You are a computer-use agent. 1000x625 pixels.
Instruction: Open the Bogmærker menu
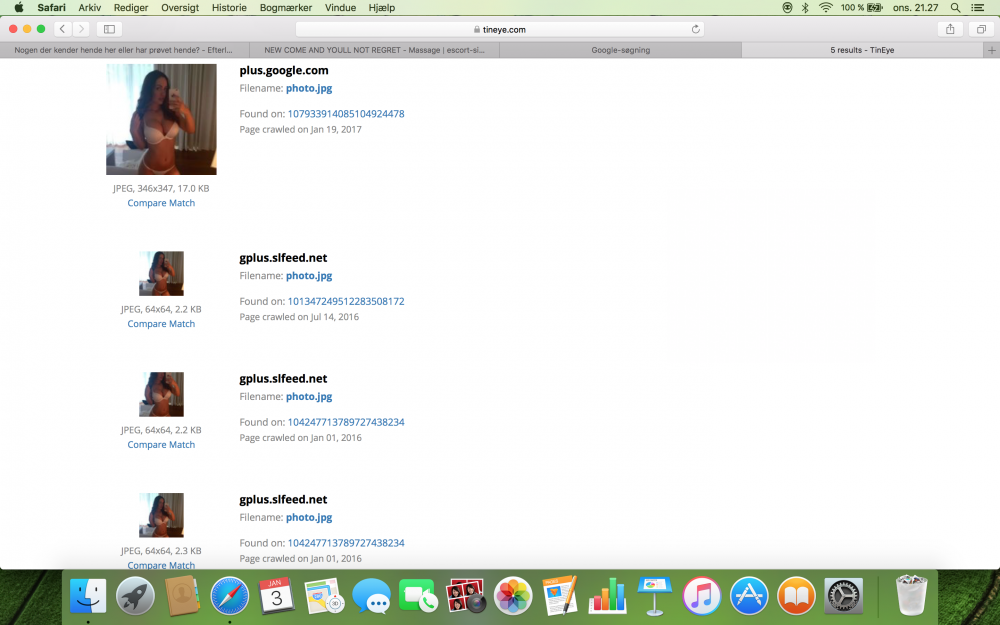click(286, 8)
